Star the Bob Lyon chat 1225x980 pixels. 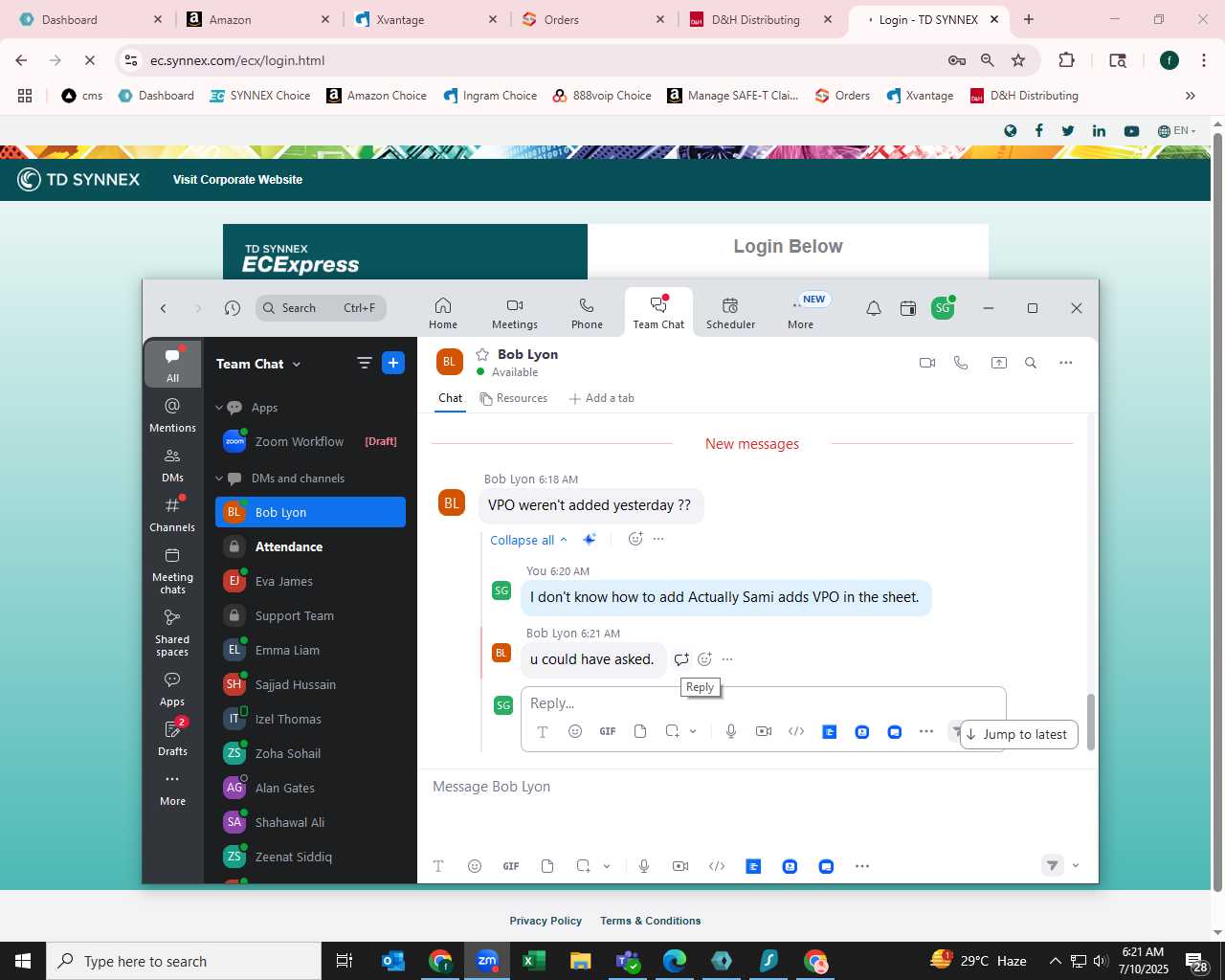tap(482, 354)
